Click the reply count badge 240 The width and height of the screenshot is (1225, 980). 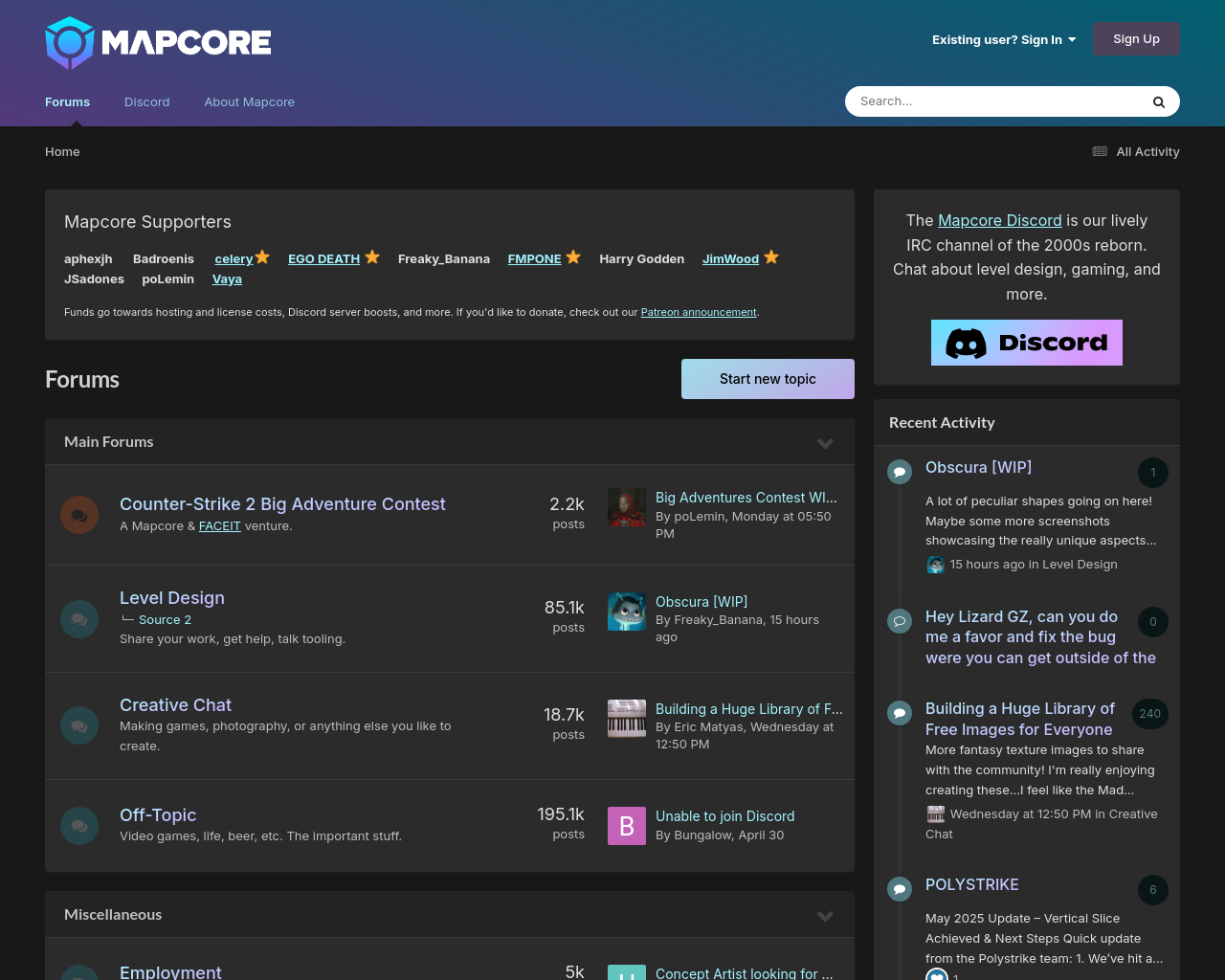(x=1150, y=714)
